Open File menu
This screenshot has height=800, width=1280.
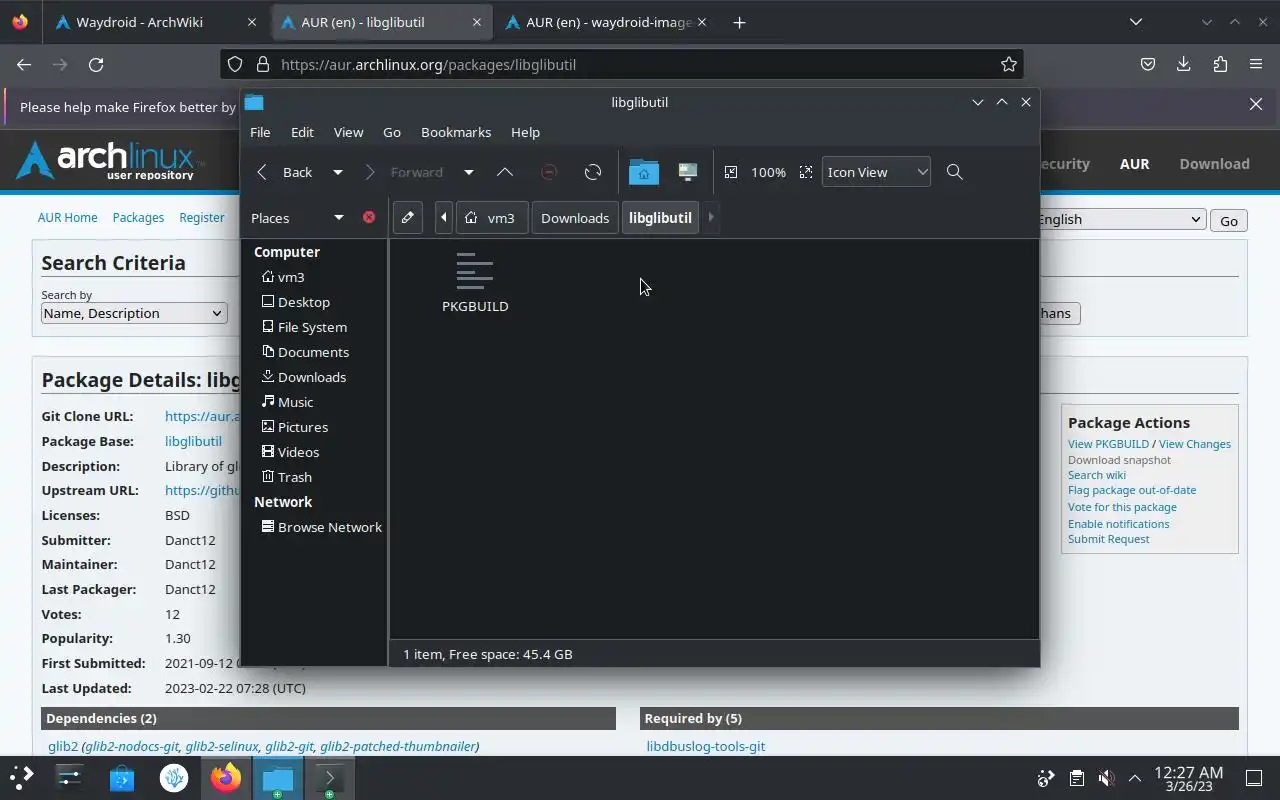point(260,132)
